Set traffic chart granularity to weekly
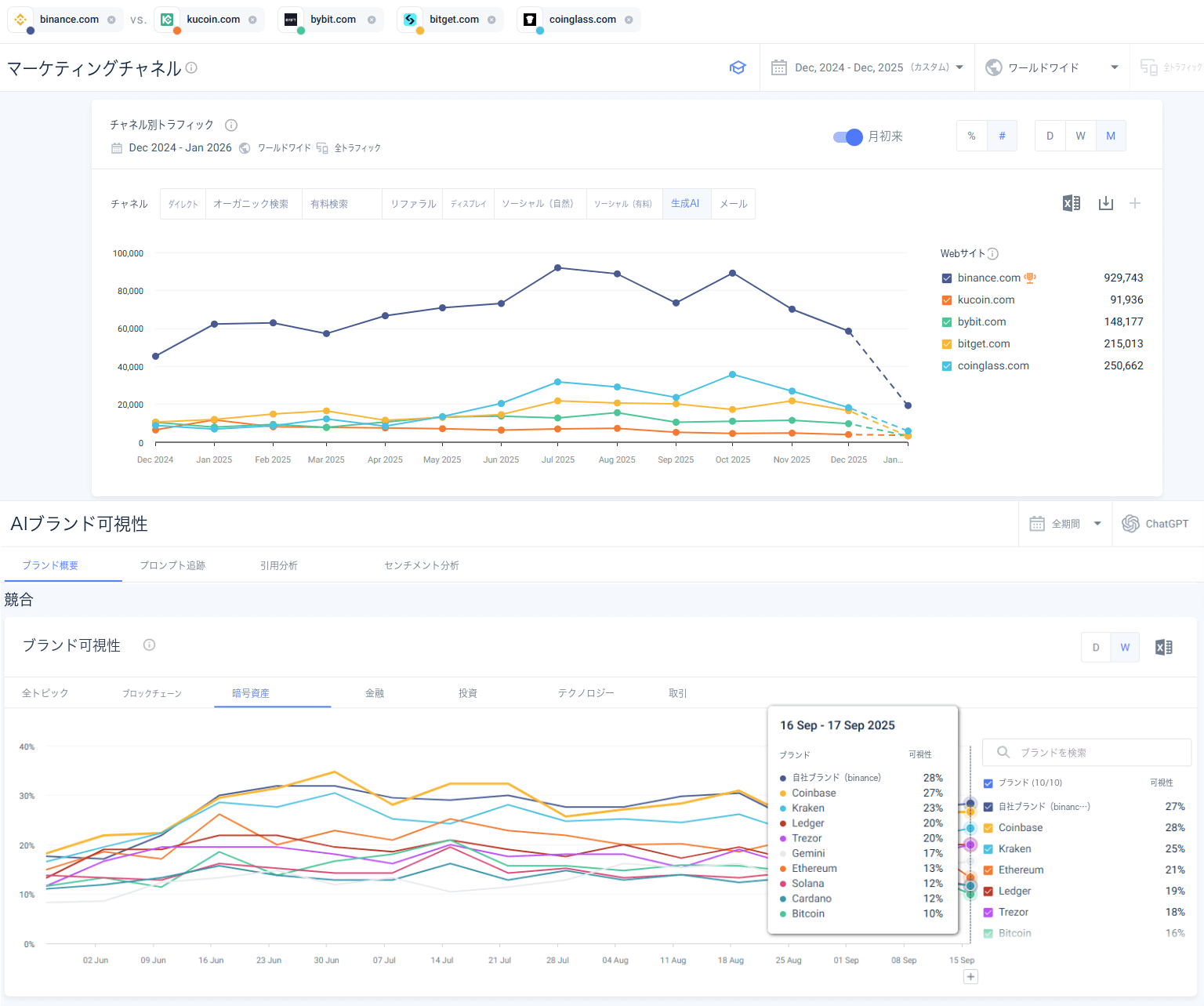The width and height of the screenshot is (1204, 1006). coord(1081,136)
